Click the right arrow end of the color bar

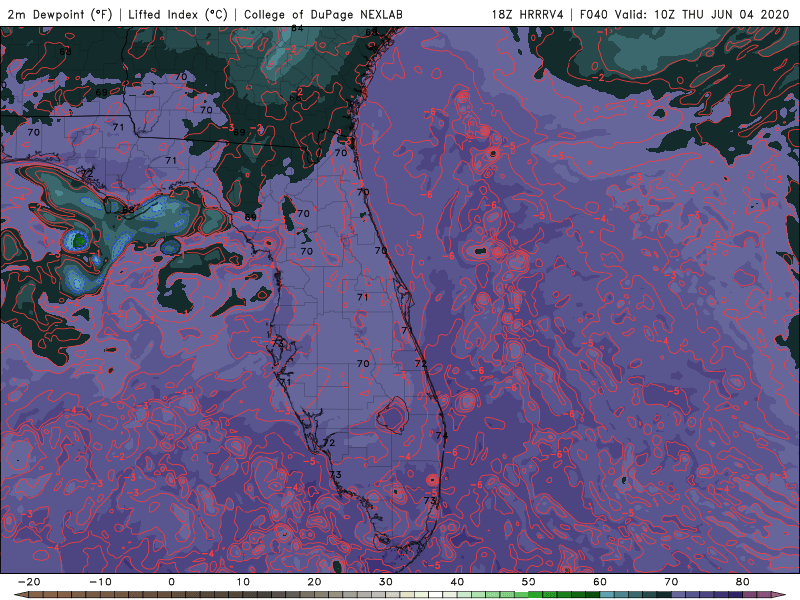781,595
